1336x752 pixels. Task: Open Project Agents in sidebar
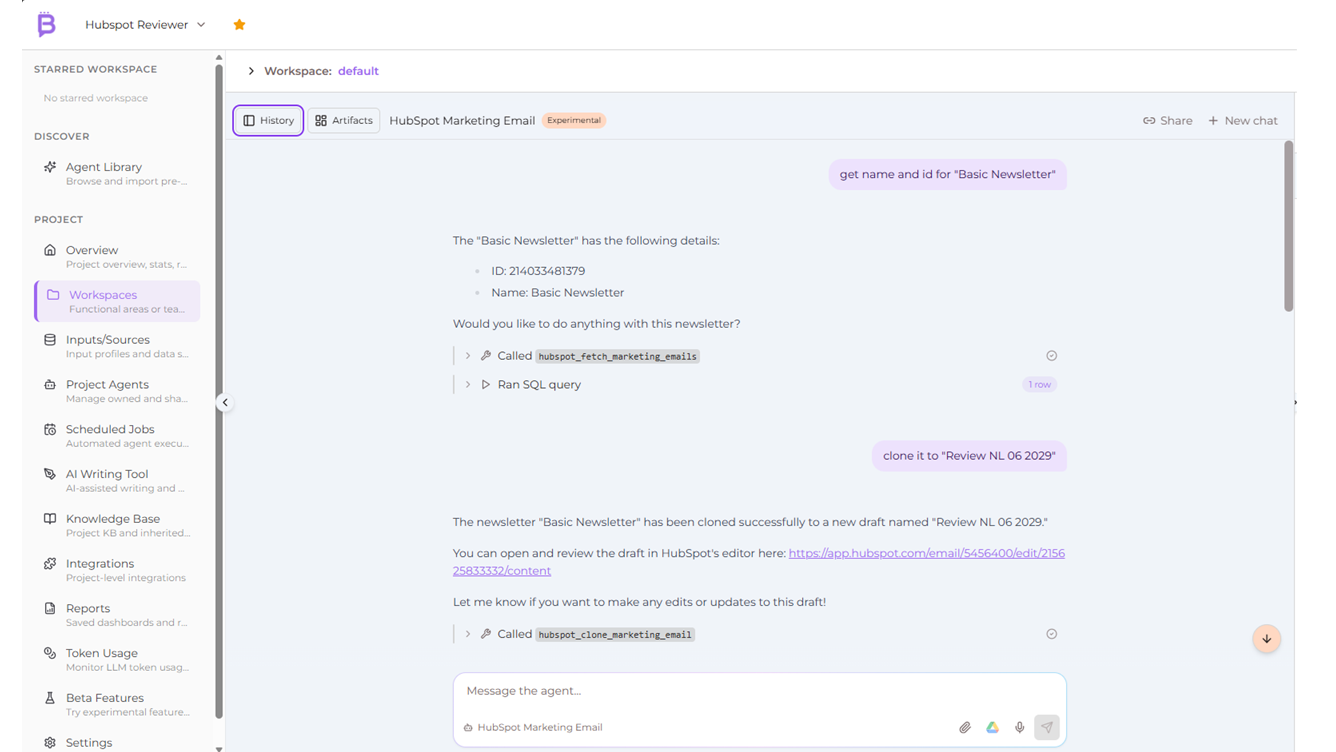tap(118, 391)
